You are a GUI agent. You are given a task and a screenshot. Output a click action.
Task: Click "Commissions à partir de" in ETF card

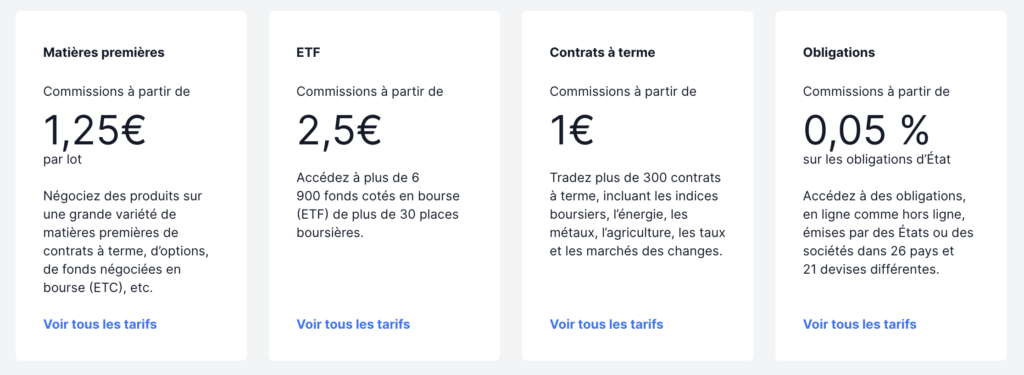coord(370,91)
